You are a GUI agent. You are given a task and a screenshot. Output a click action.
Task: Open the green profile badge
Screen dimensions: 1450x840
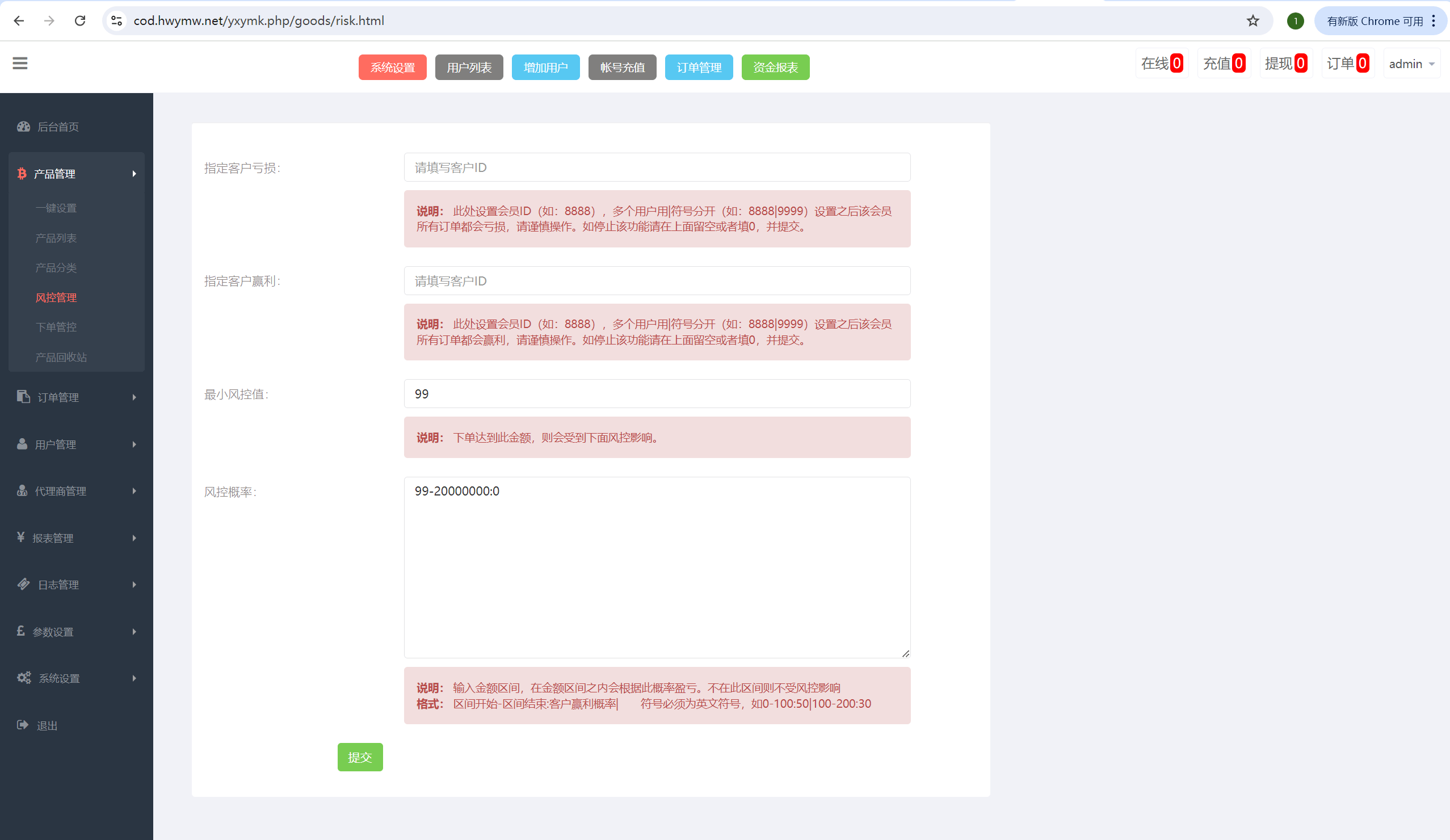click(x=1295, y=22)
